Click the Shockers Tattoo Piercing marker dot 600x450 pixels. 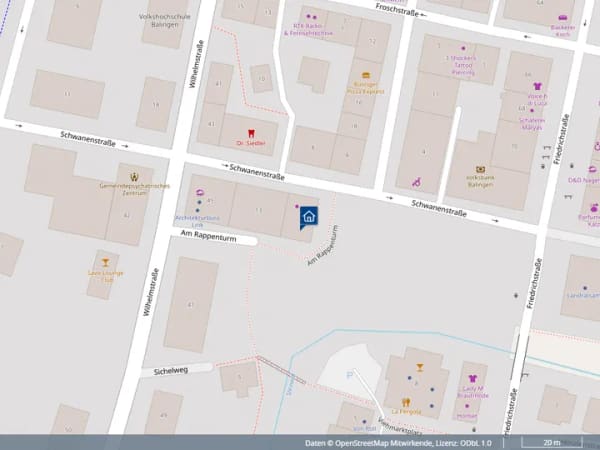[463, 49]
